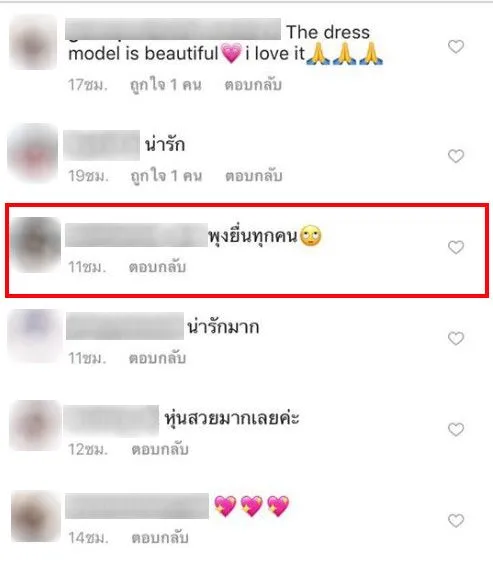The image size is (493, 567).
Task: Open blurred username of หุ่นสวยมากเลยค่ะ commenter
Action: pyautogui.click(x=111, y=420)
